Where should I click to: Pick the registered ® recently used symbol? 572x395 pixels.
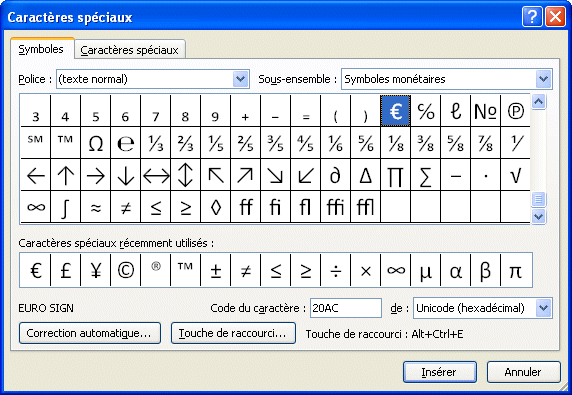[155, 270]
